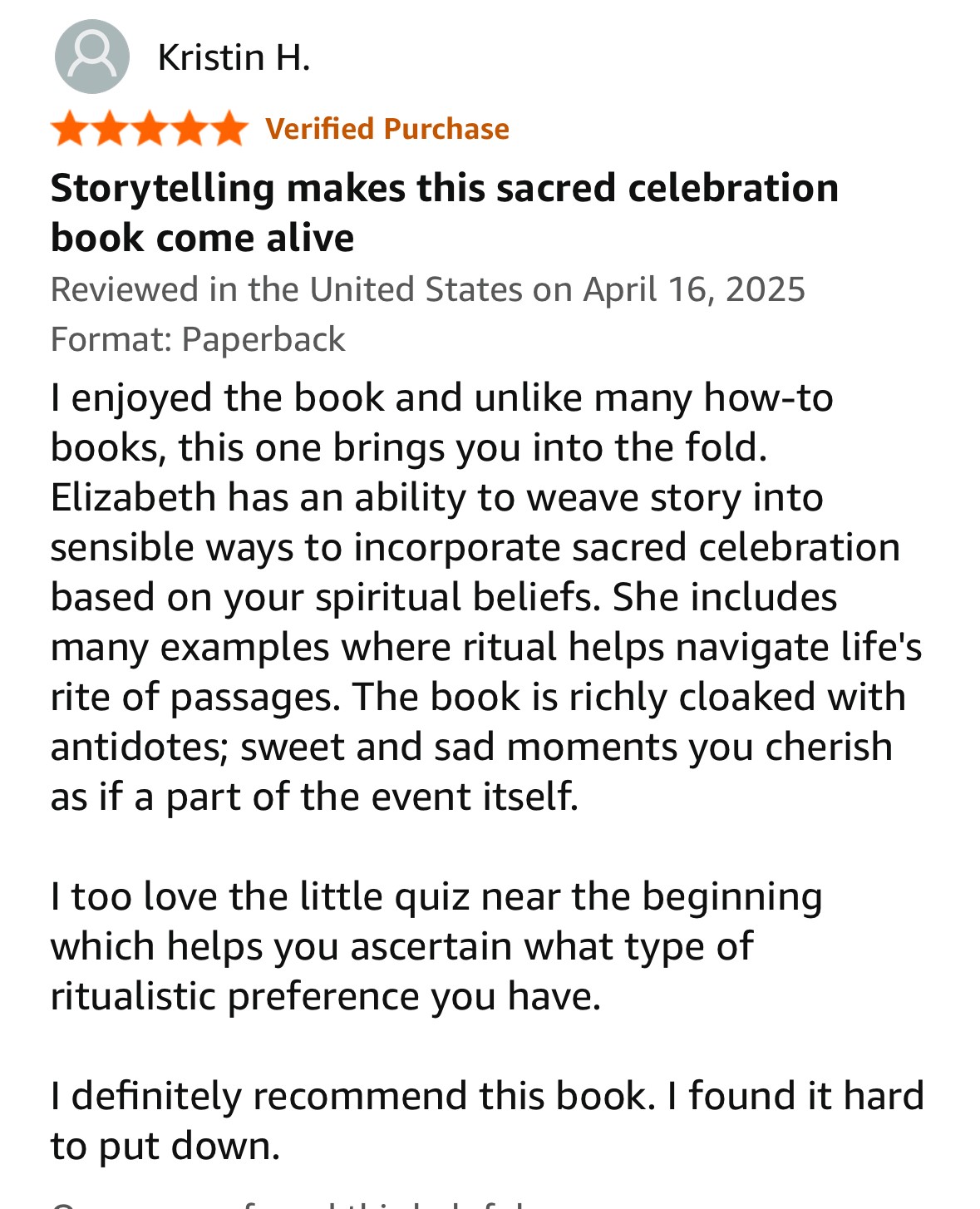Click Kristin H.'s profile avatar icon
The height and width of the screenshot is (1209, 980).
91,57
